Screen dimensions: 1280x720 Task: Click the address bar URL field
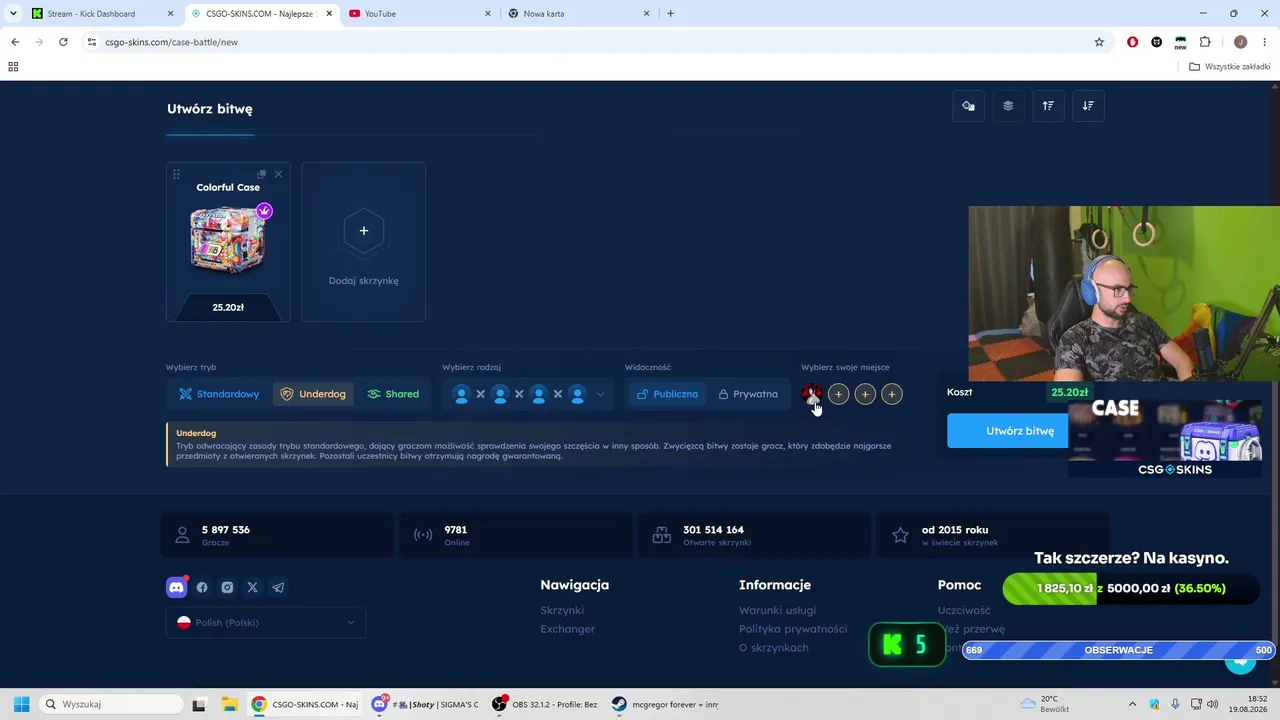tap(595, 42)
